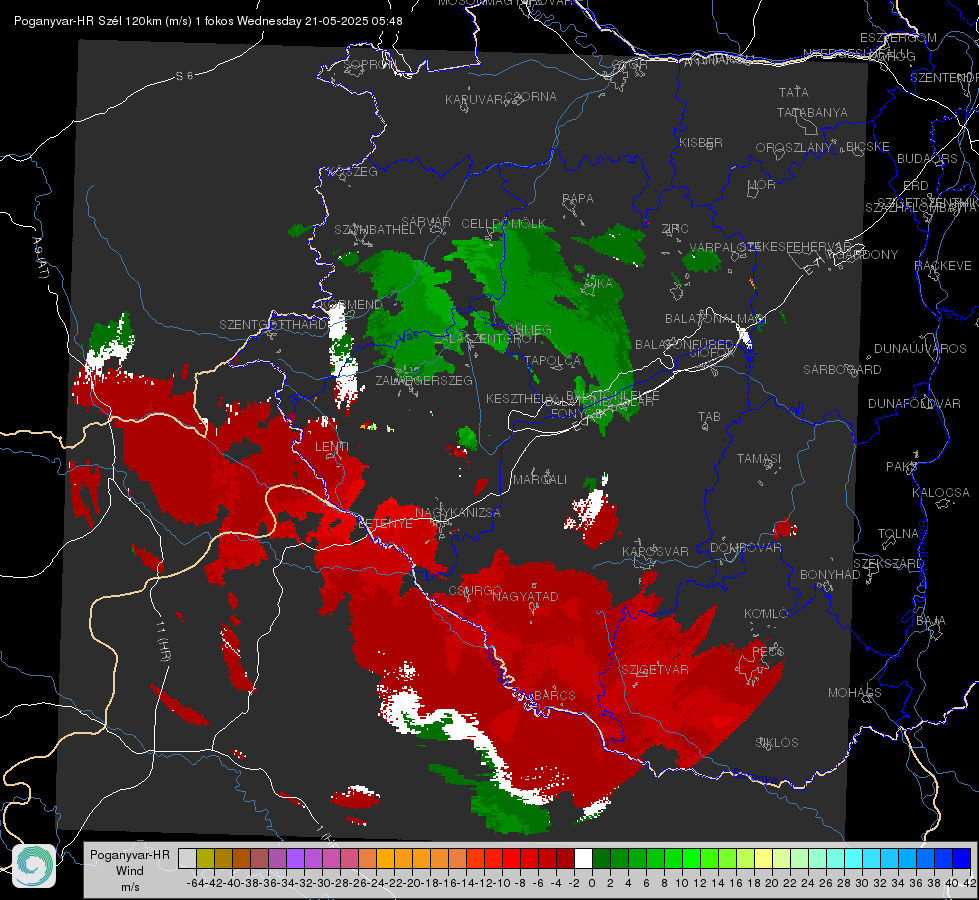Click the BAJA city label
This screenshot has width=979, height=900.
[x=931, y=621]
